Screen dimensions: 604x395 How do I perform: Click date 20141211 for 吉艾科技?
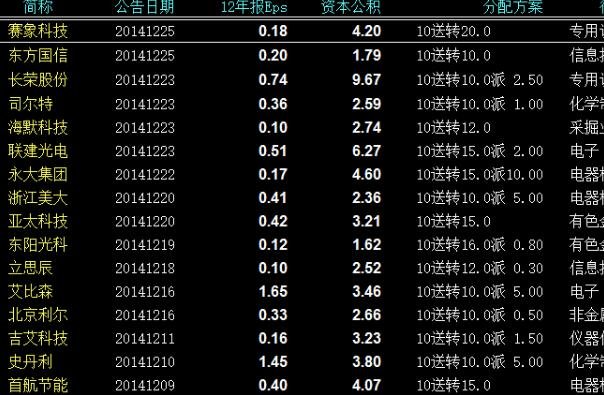(x=145, y=339)
